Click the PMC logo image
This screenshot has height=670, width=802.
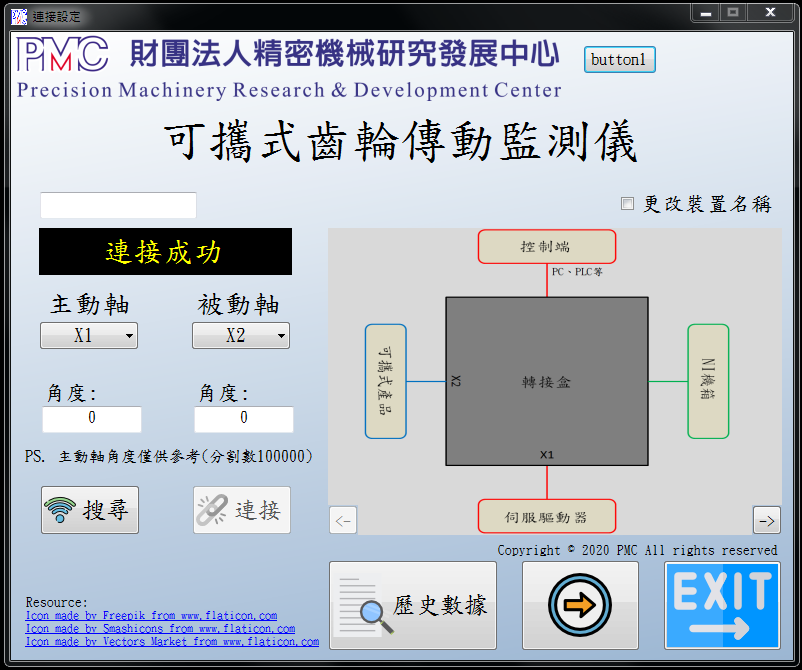(62, 54)
